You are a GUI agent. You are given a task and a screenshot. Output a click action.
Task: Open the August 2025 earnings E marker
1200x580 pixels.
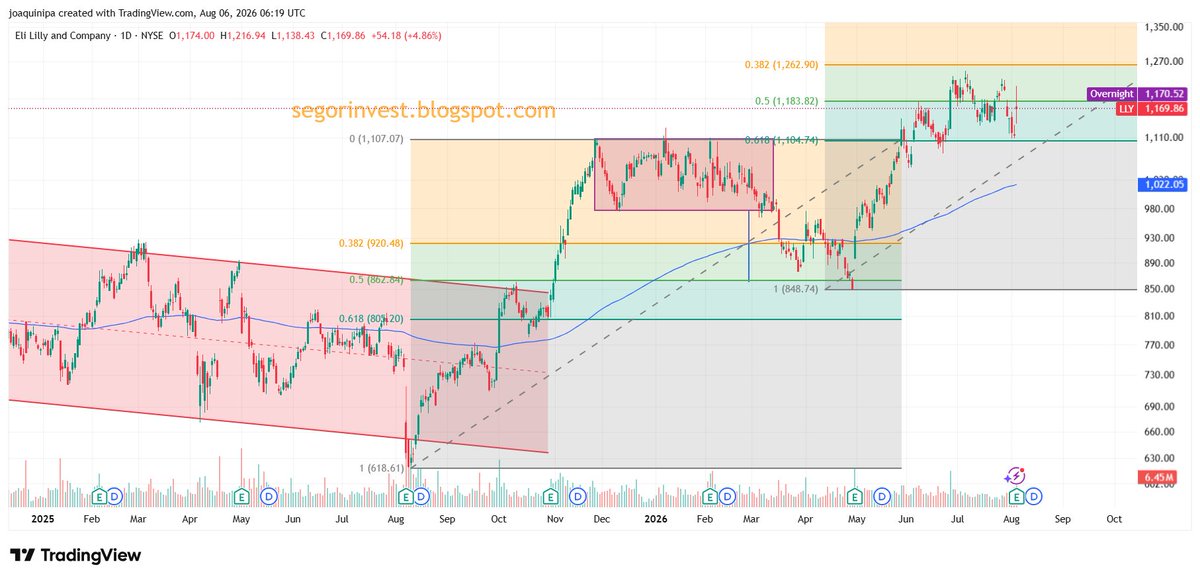[406, 496]
